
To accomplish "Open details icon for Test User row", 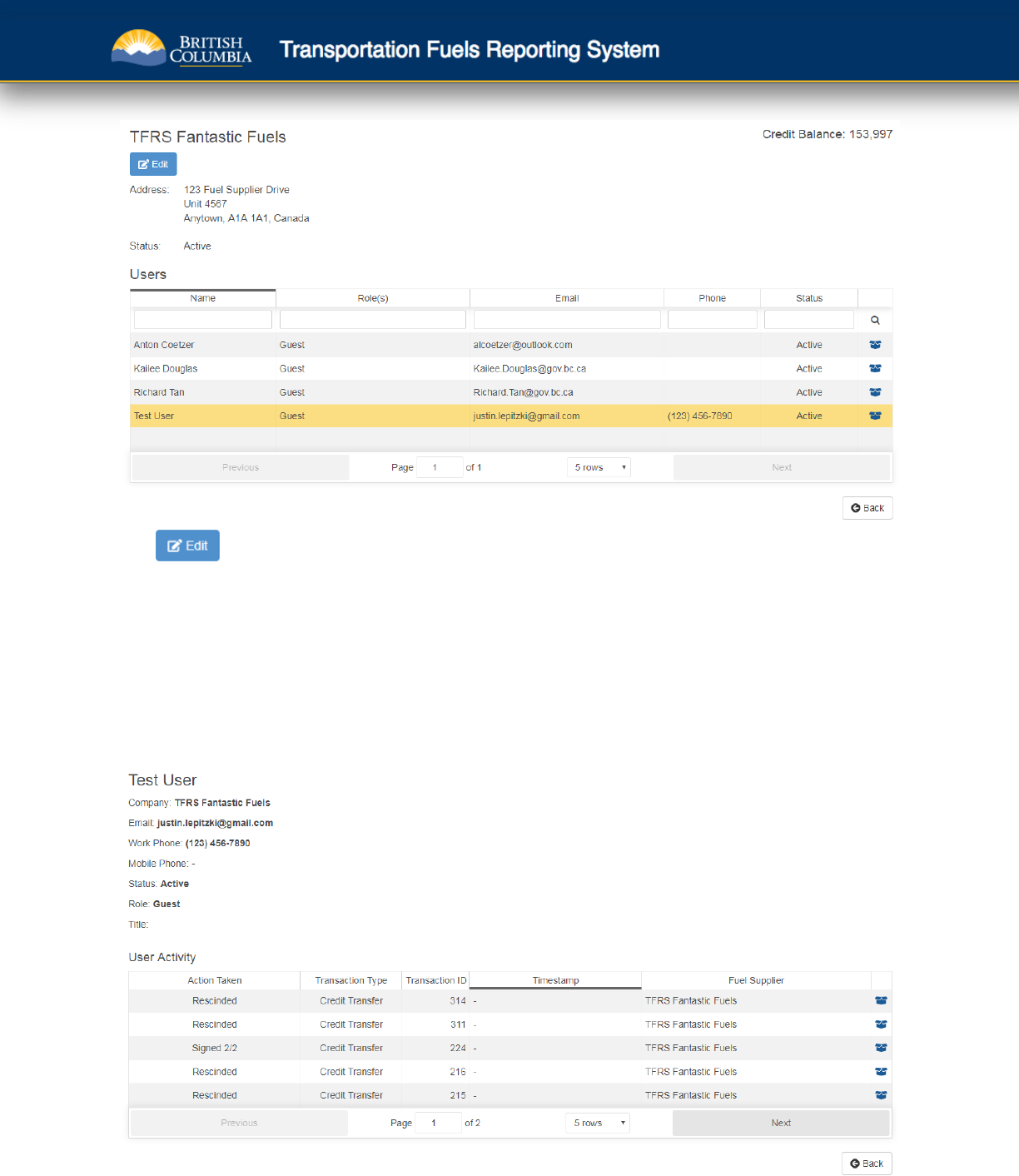I will click(x=875, y=416).
